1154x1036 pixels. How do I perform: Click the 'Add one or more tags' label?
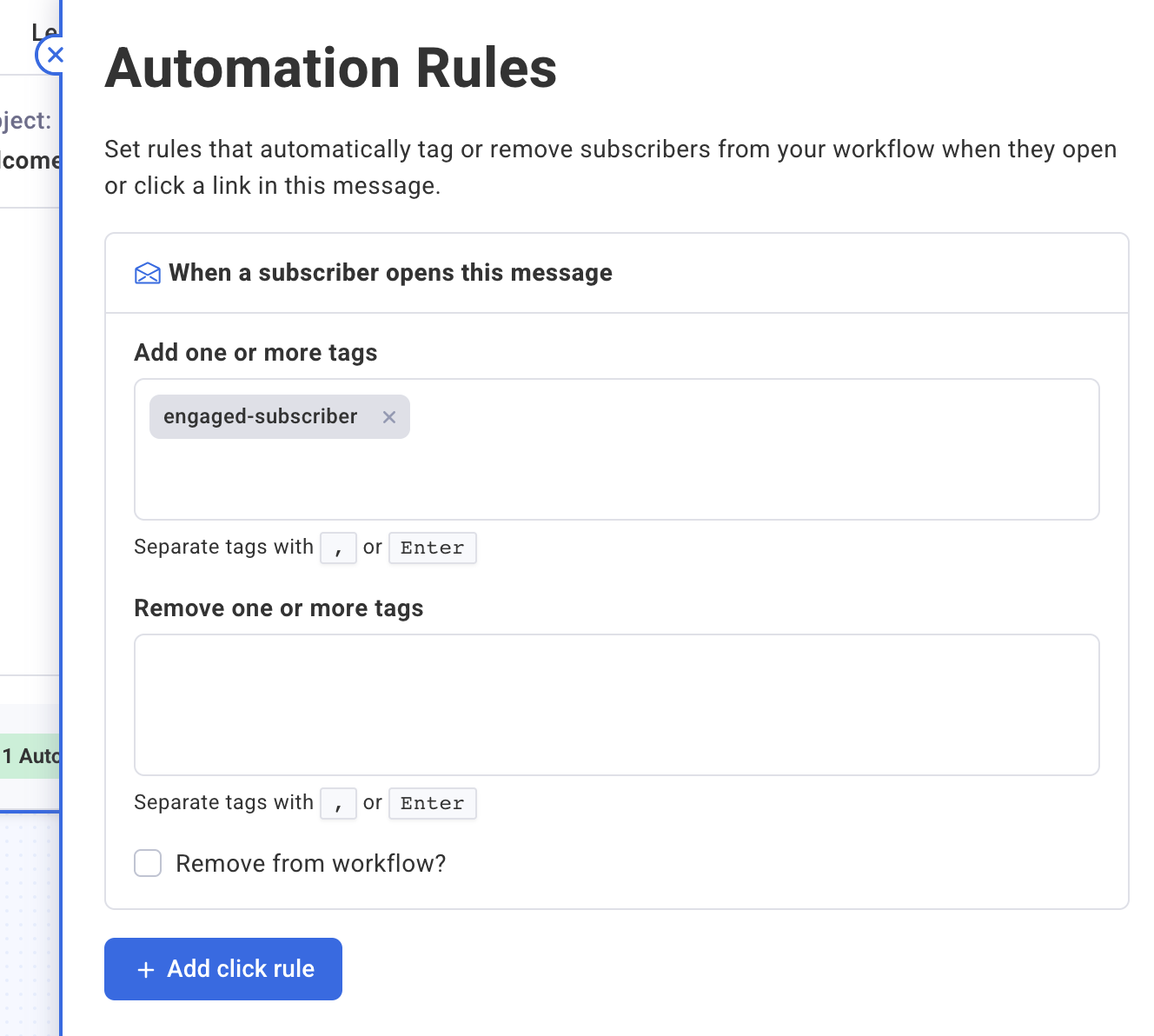[255, 353]
